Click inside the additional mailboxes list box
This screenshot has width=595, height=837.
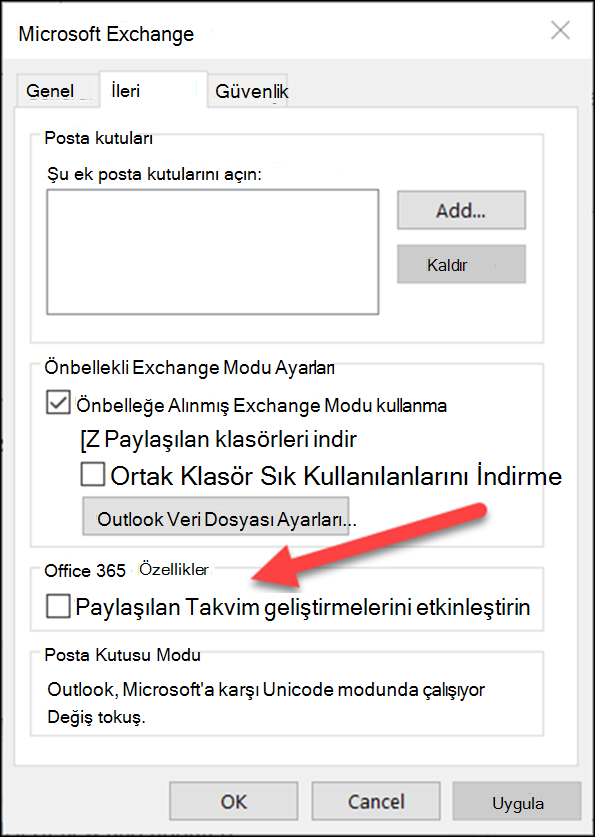coord(212,252)
